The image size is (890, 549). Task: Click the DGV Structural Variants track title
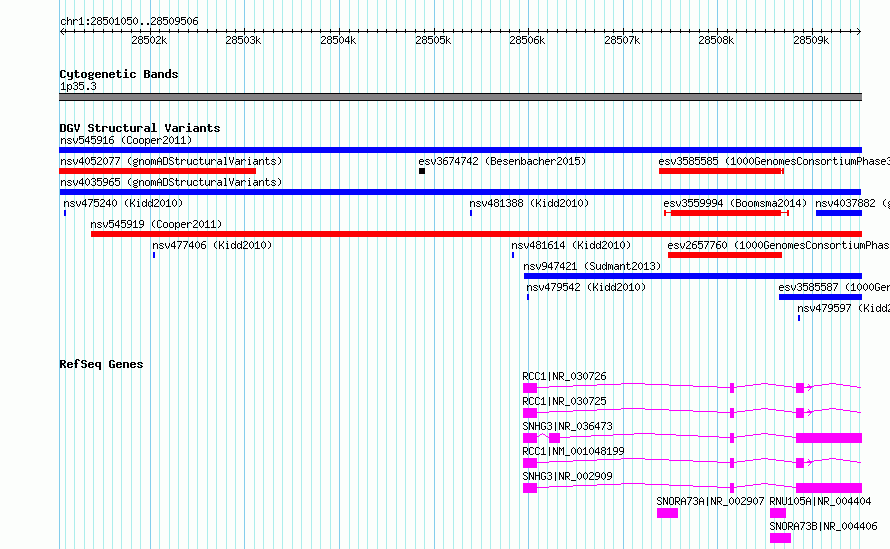click(x=140, y=128)
